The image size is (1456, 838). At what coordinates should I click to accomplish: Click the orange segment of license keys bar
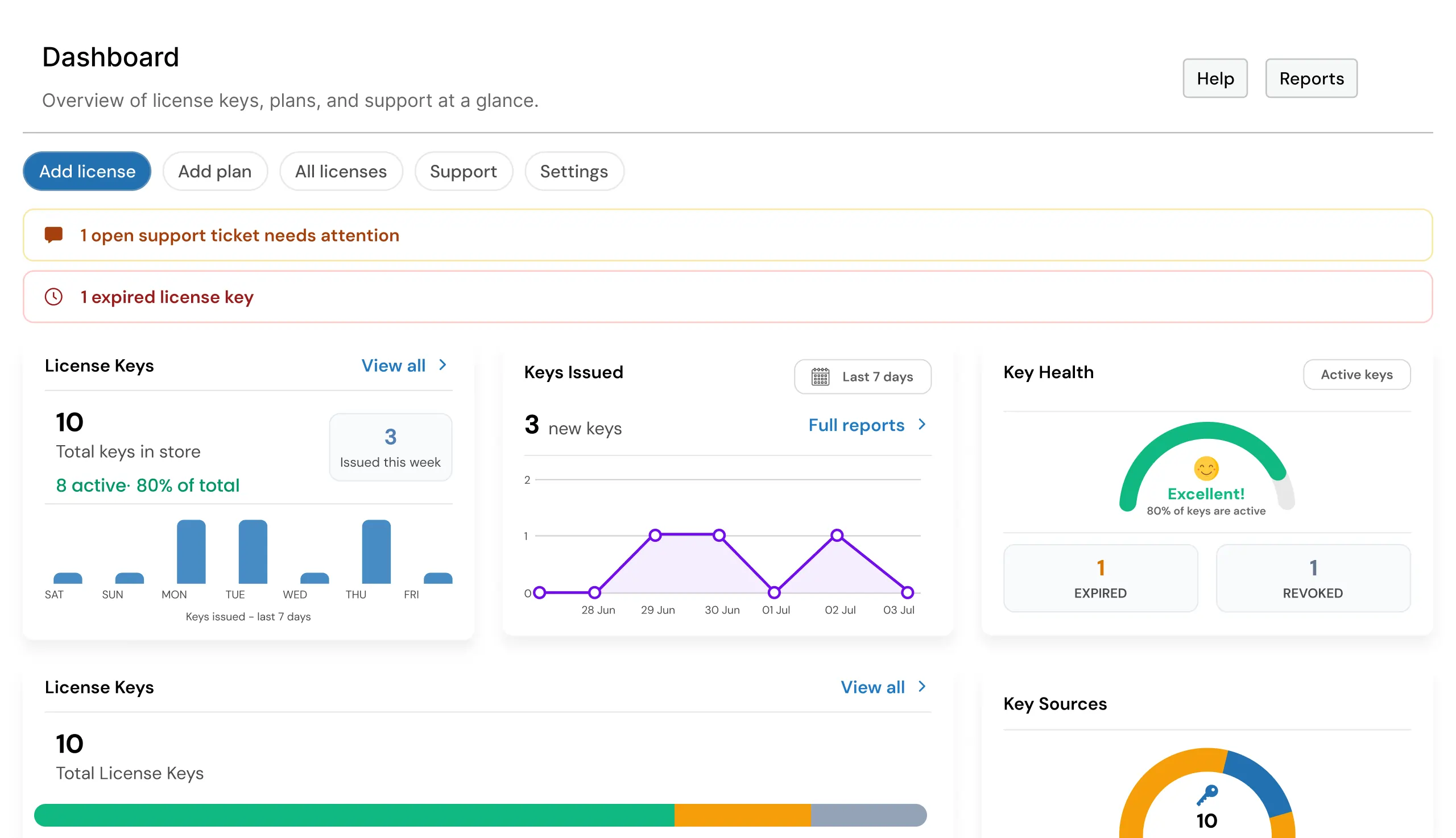(742, 815)
